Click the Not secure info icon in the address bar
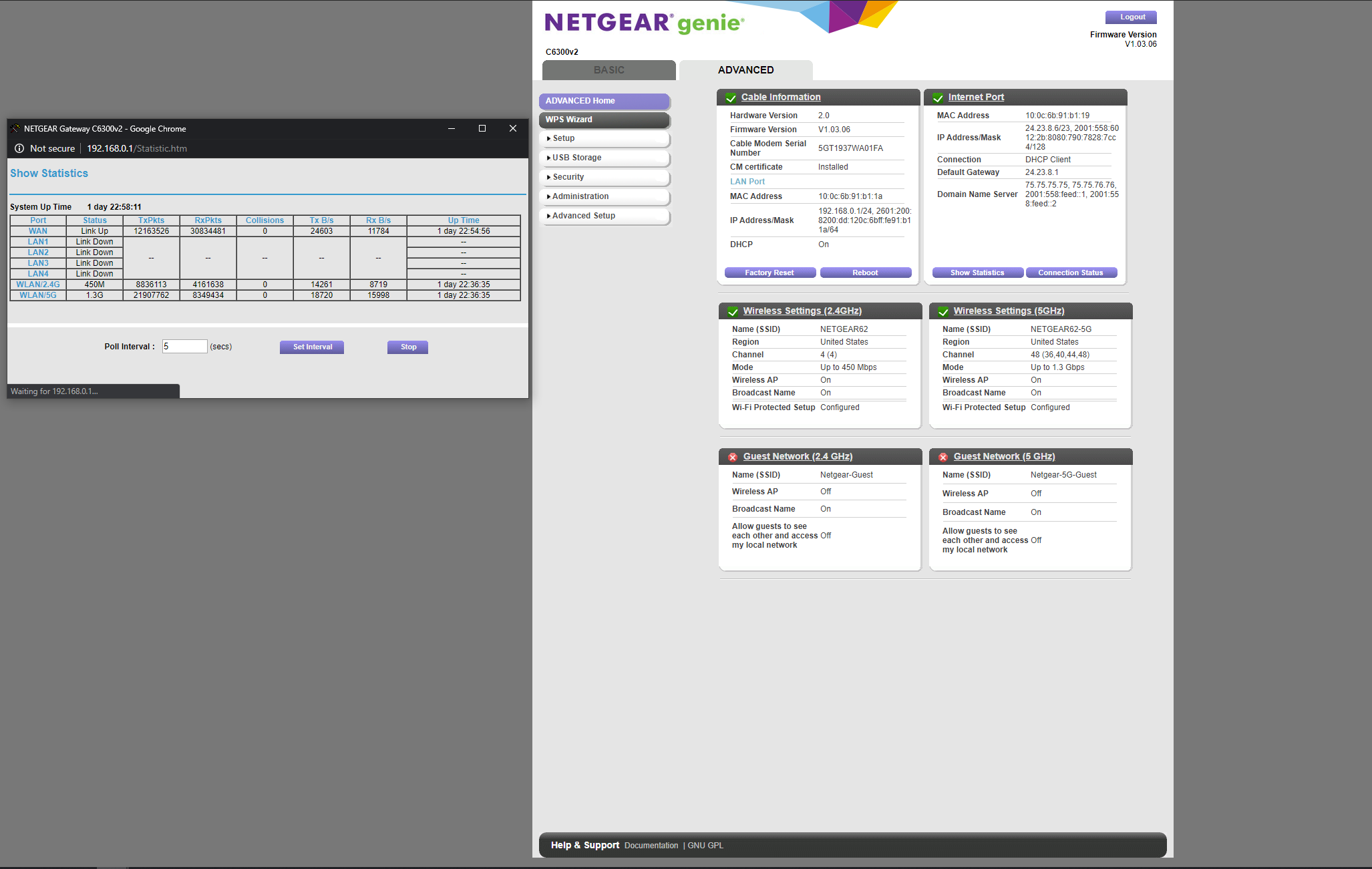The height and width of the screenshot is (869, 1372). pyautogui.click(x=19, y=148)
